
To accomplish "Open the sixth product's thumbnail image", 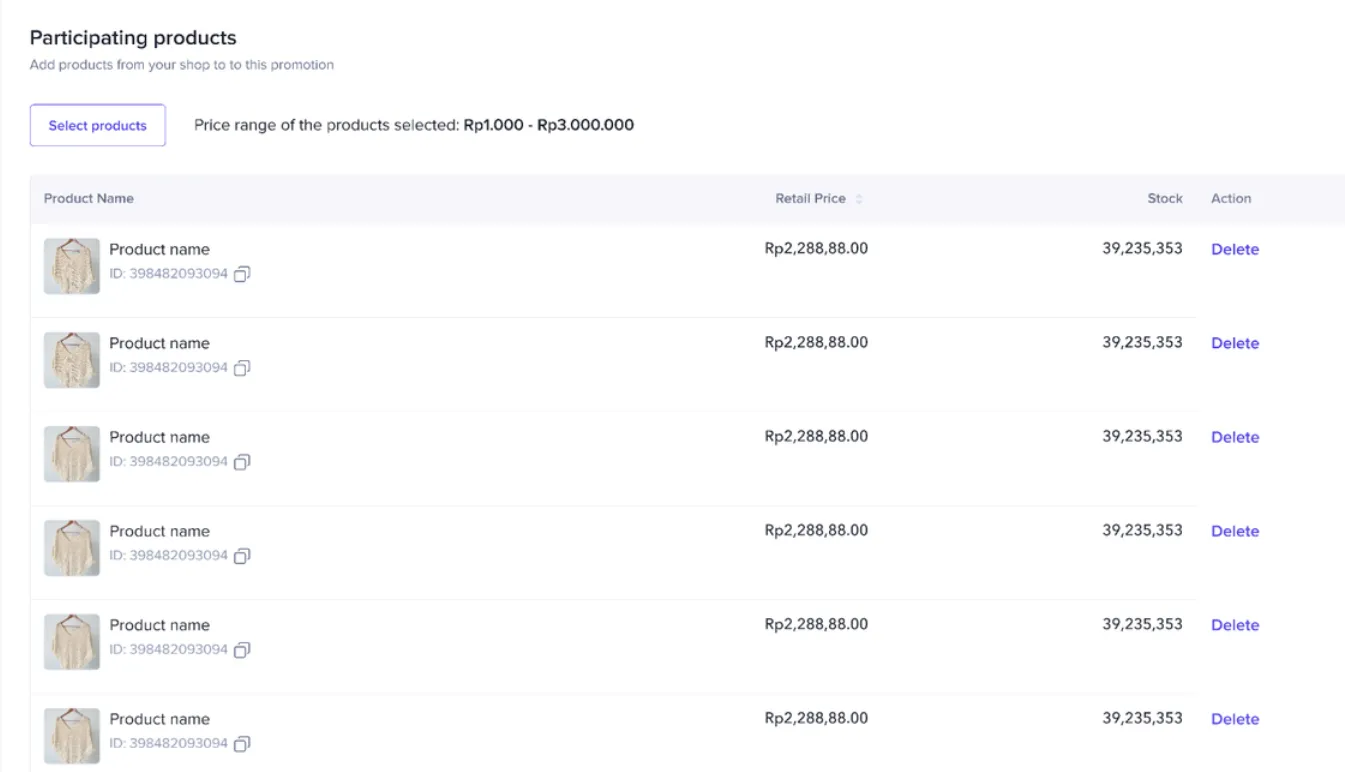I will [x=72, y=736].
